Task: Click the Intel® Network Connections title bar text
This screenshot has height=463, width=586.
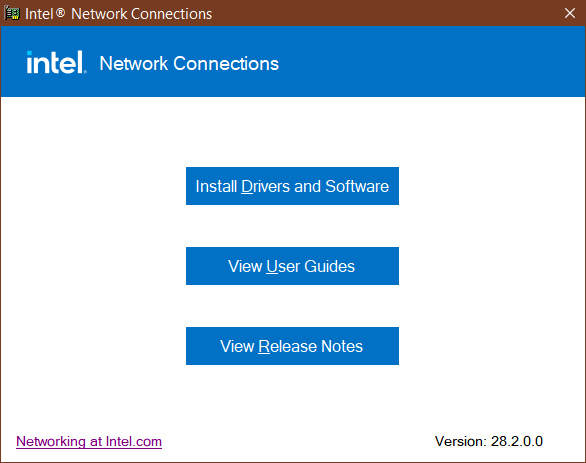Action: coord(118,14)
